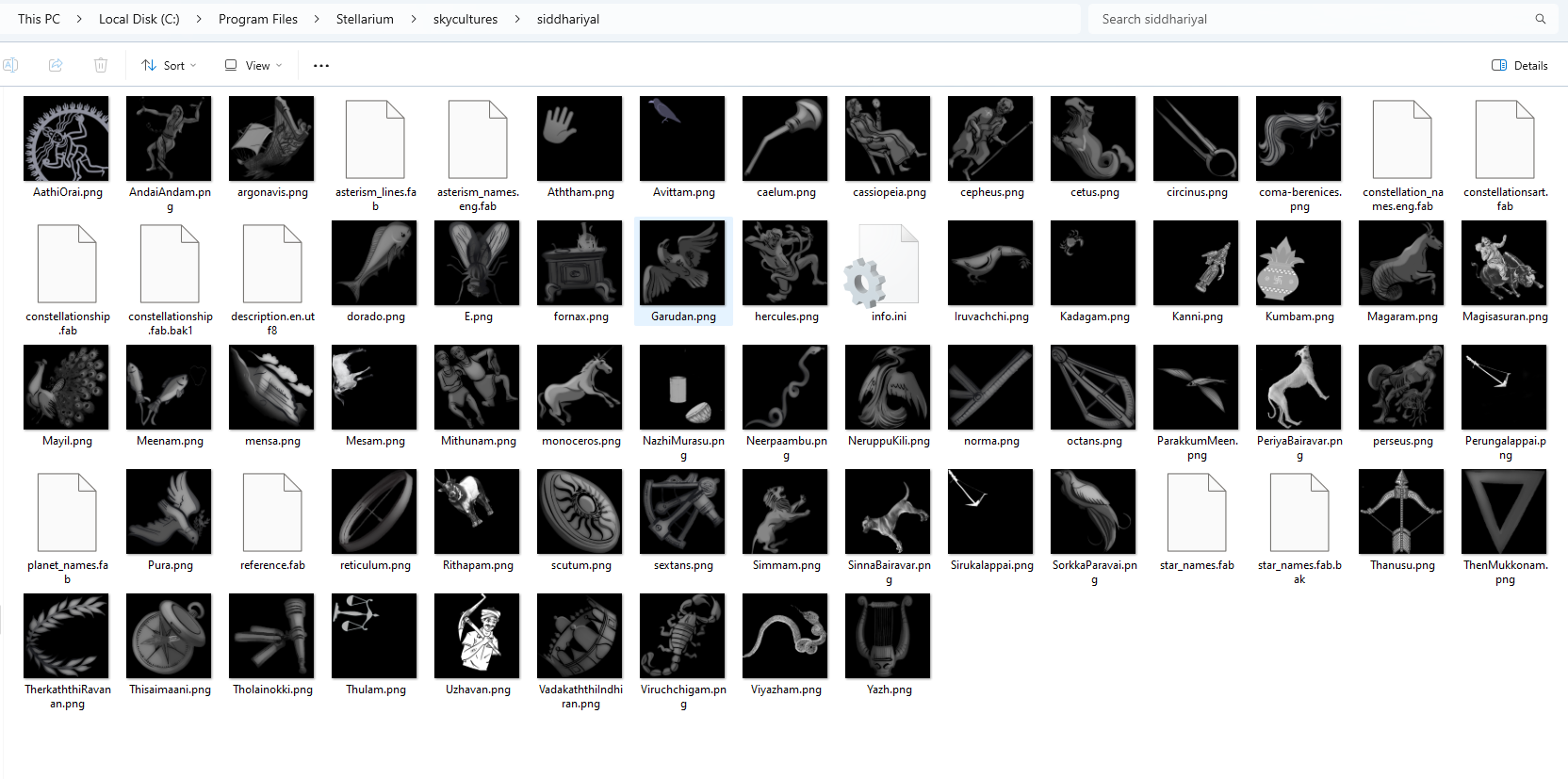Select the Viruchchigam.png scorpion thumbnail
The height and width of the screenshot is (779, 1568).
click(x=682, y=636)
